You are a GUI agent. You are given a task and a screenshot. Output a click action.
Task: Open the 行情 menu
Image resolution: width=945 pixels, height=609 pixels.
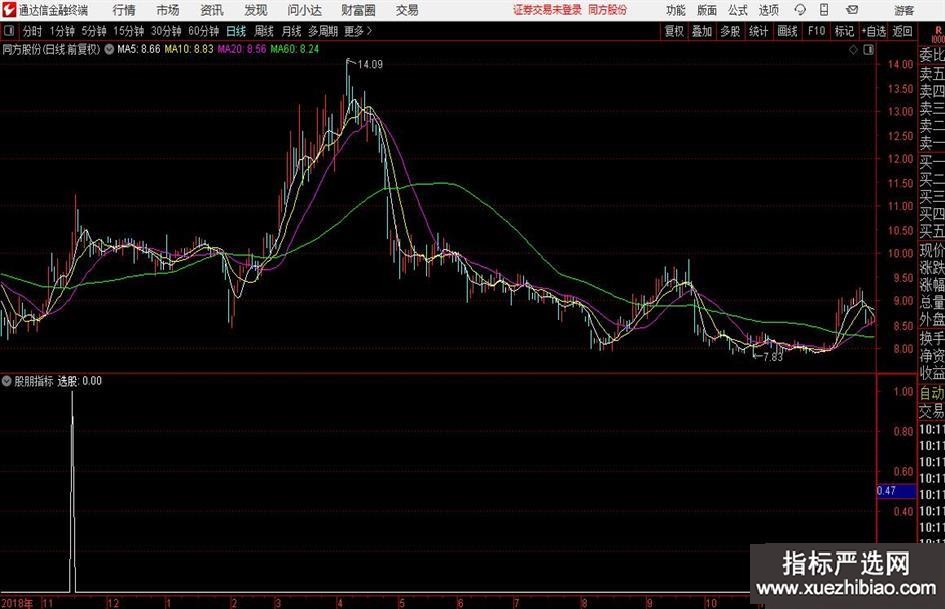(124, 10)
